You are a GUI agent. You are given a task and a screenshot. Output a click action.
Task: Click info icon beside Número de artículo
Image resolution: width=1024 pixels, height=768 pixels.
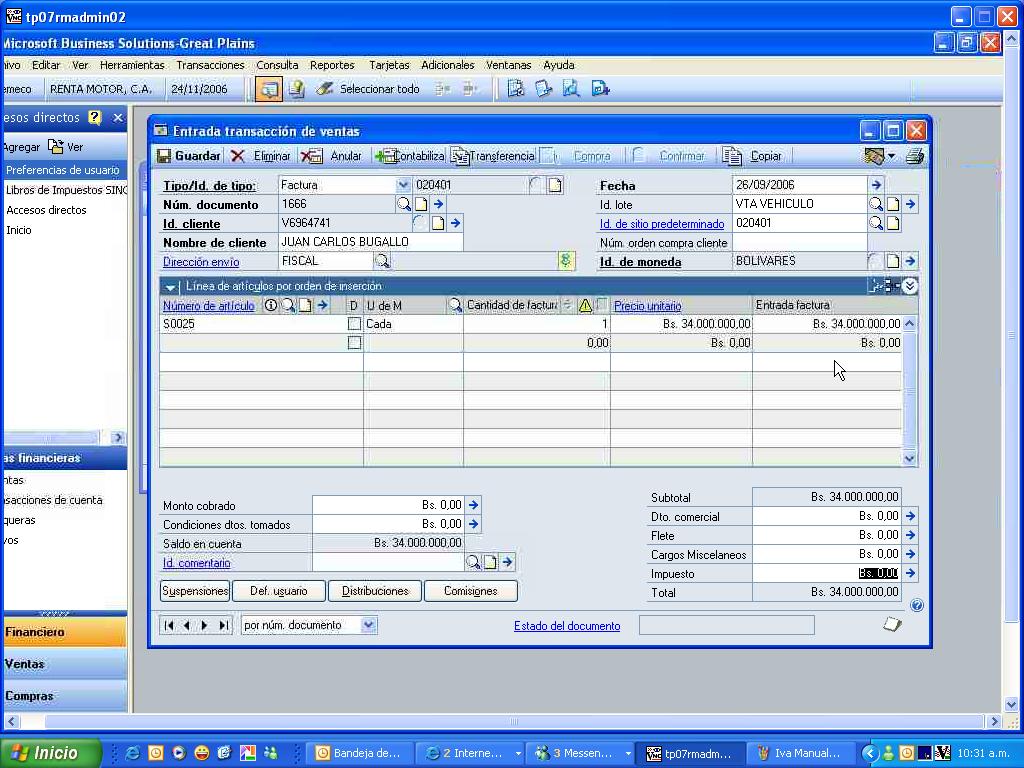tap(270, 305)
